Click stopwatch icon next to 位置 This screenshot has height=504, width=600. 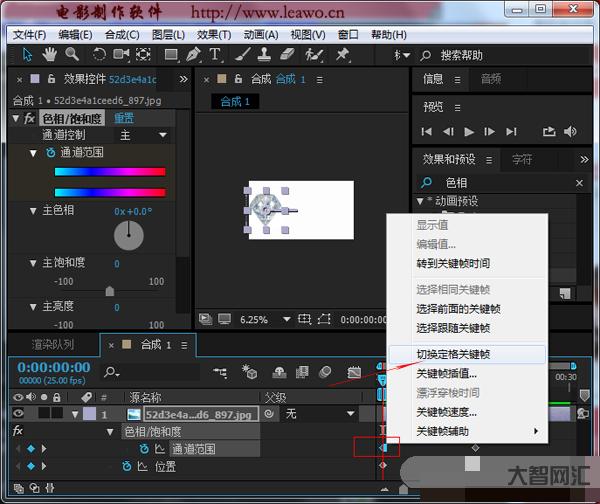[x=127, y=466]
